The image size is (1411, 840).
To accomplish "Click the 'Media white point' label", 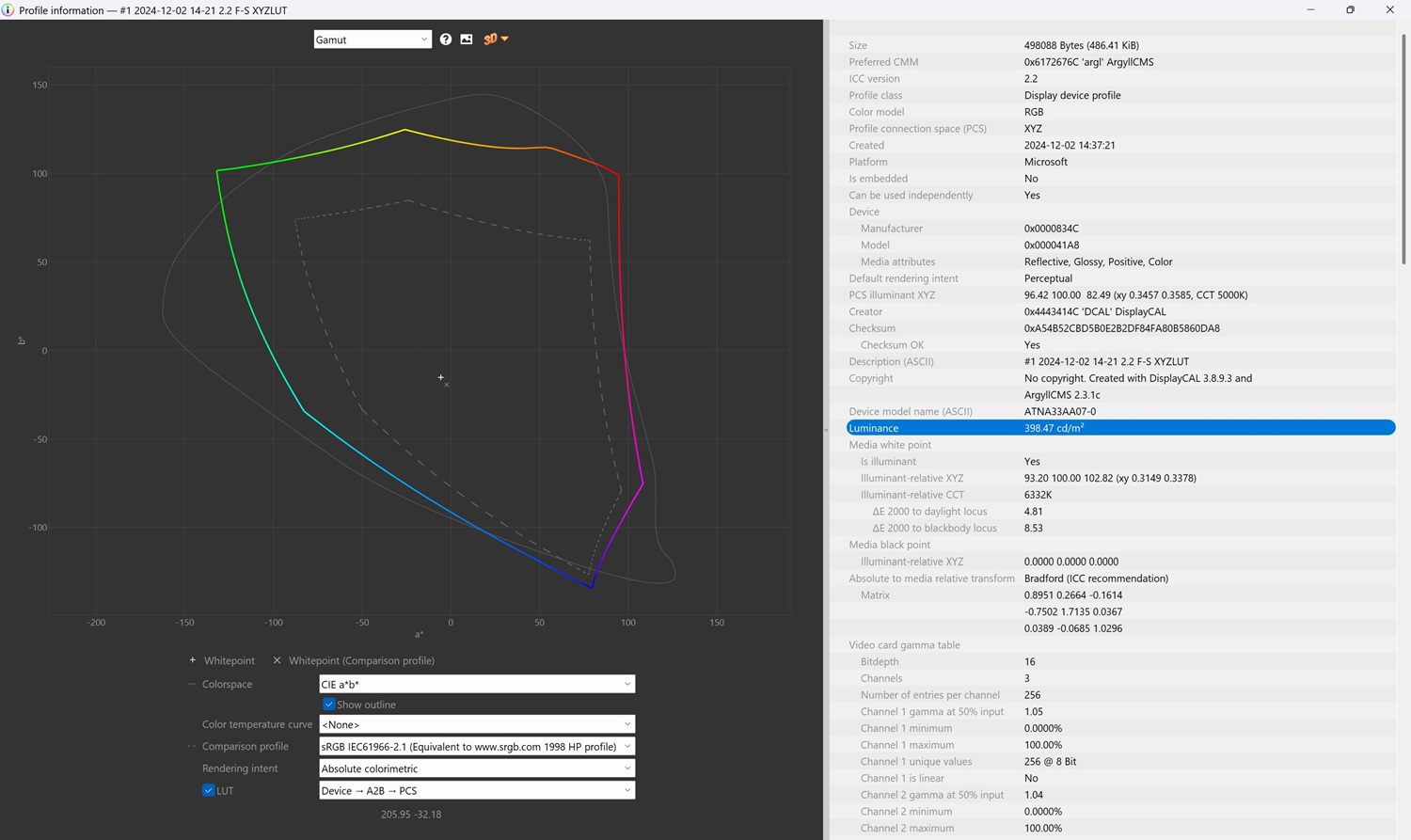I will point(890,445).
